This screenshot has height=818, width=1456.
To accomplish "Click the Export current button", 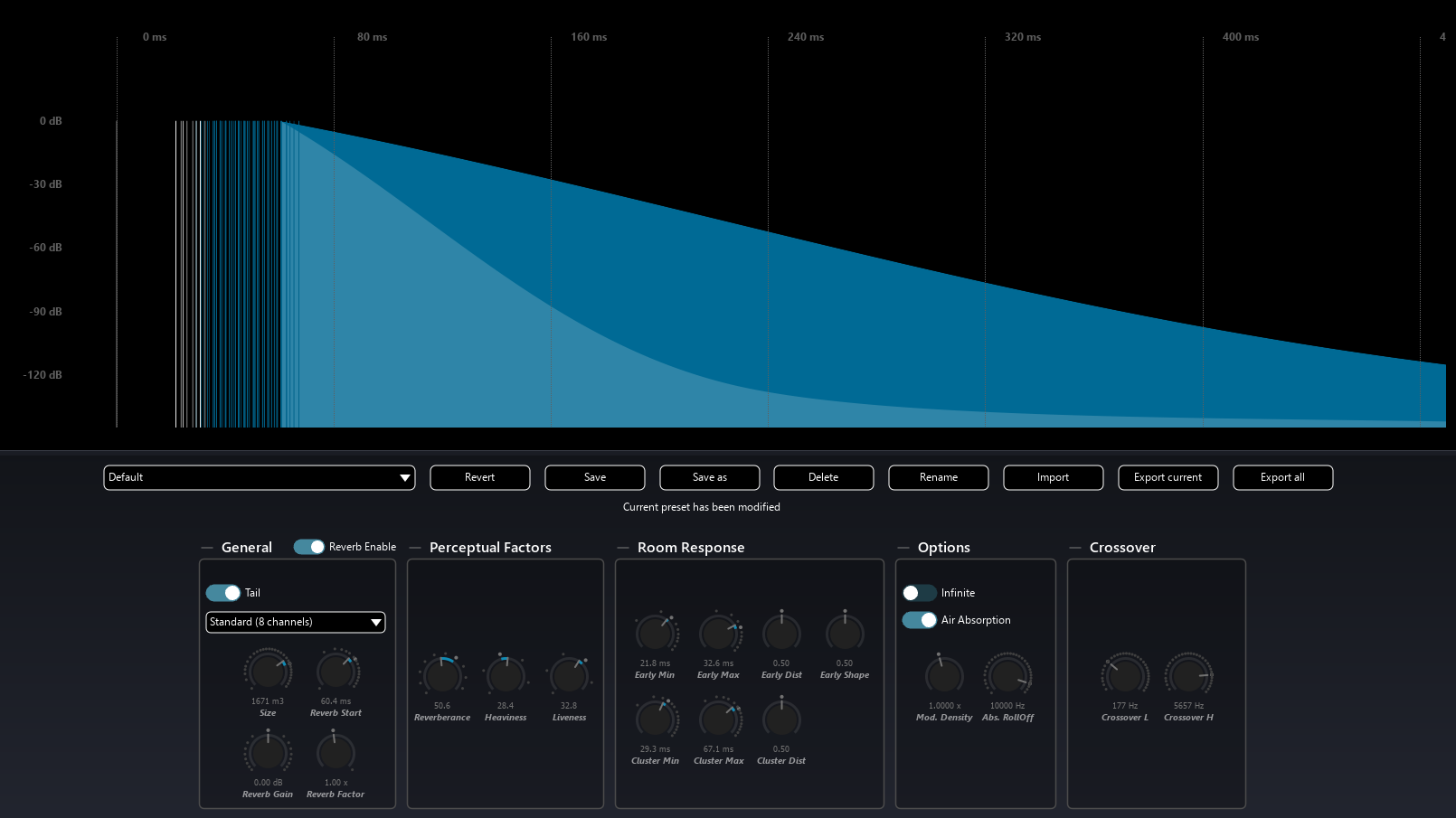I will point(1168,477).
